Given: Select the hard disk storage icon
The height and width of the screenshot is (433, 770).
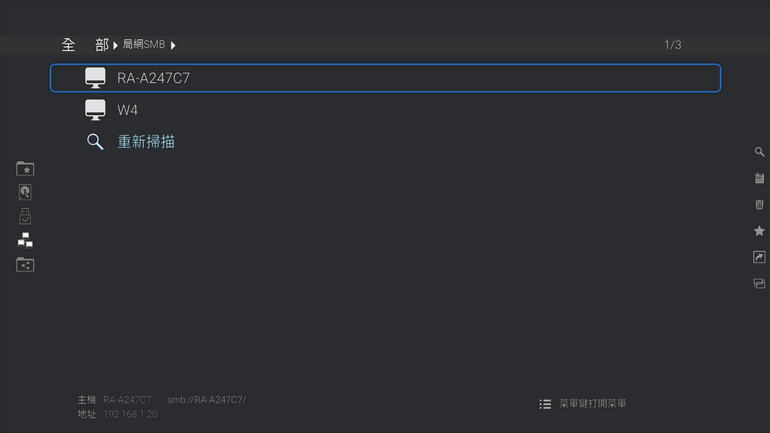Looking at the screenshot, I should pos(25,192).
